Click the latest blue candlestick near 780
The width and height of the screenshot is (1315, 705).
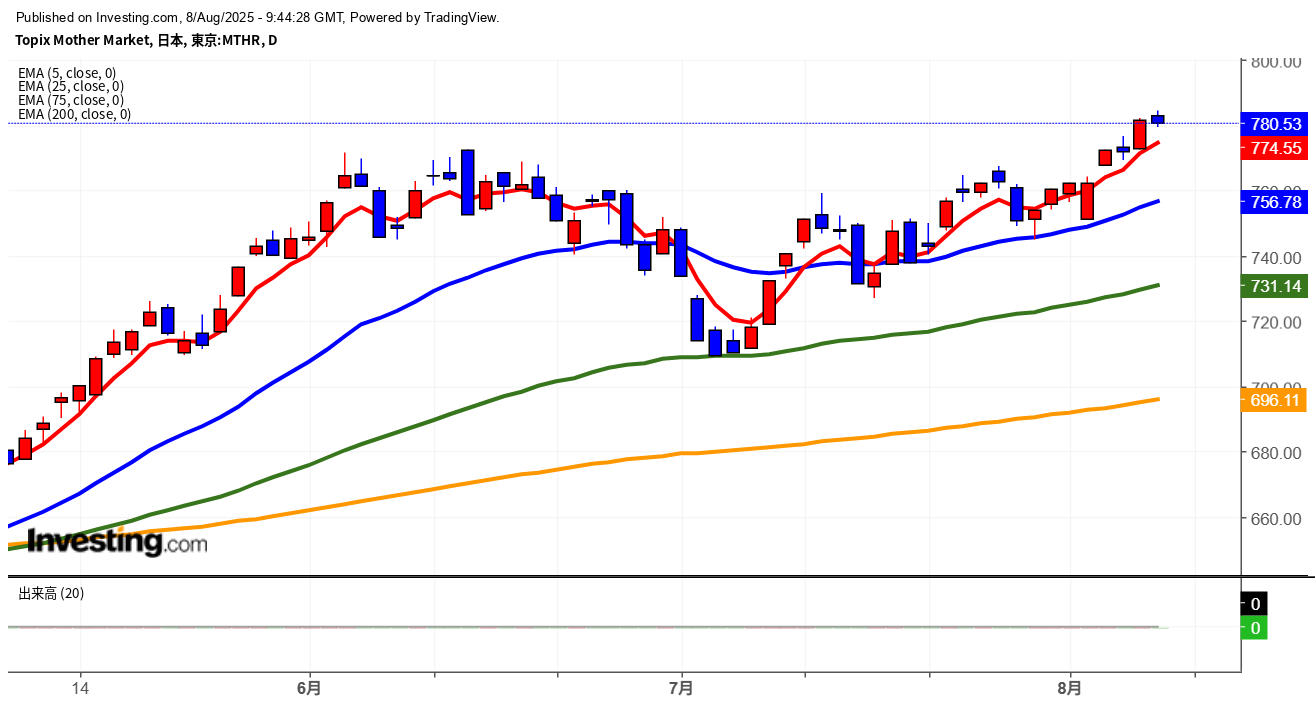pos(1158,119)
